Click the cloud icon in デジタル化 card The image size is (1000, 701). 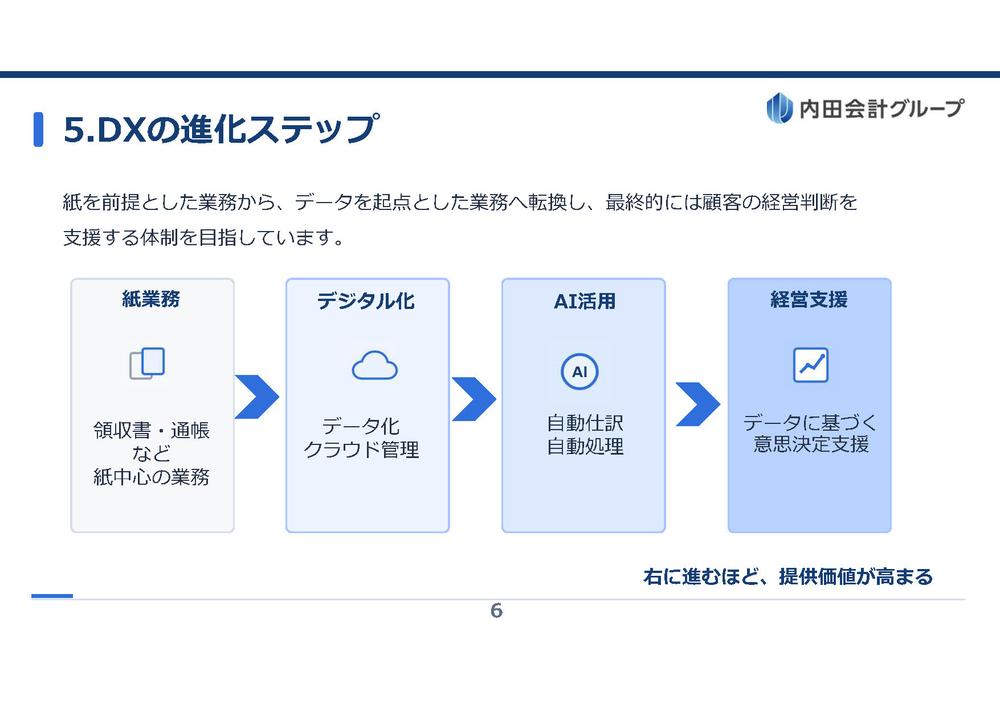click(x=375, y=365)
